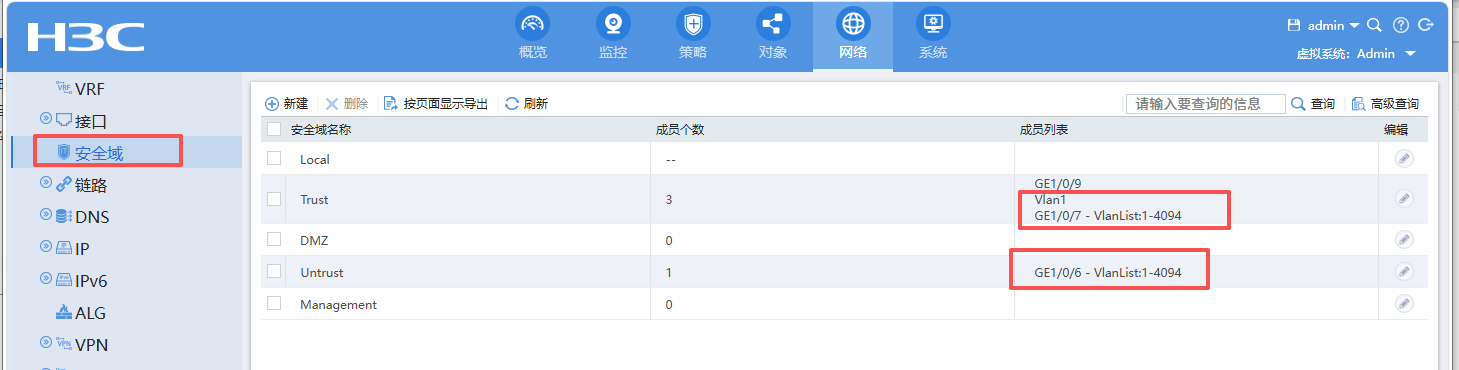Check the Management zone checkbox
This screenshot has width=1459, height=370.
tap(274, 304)
